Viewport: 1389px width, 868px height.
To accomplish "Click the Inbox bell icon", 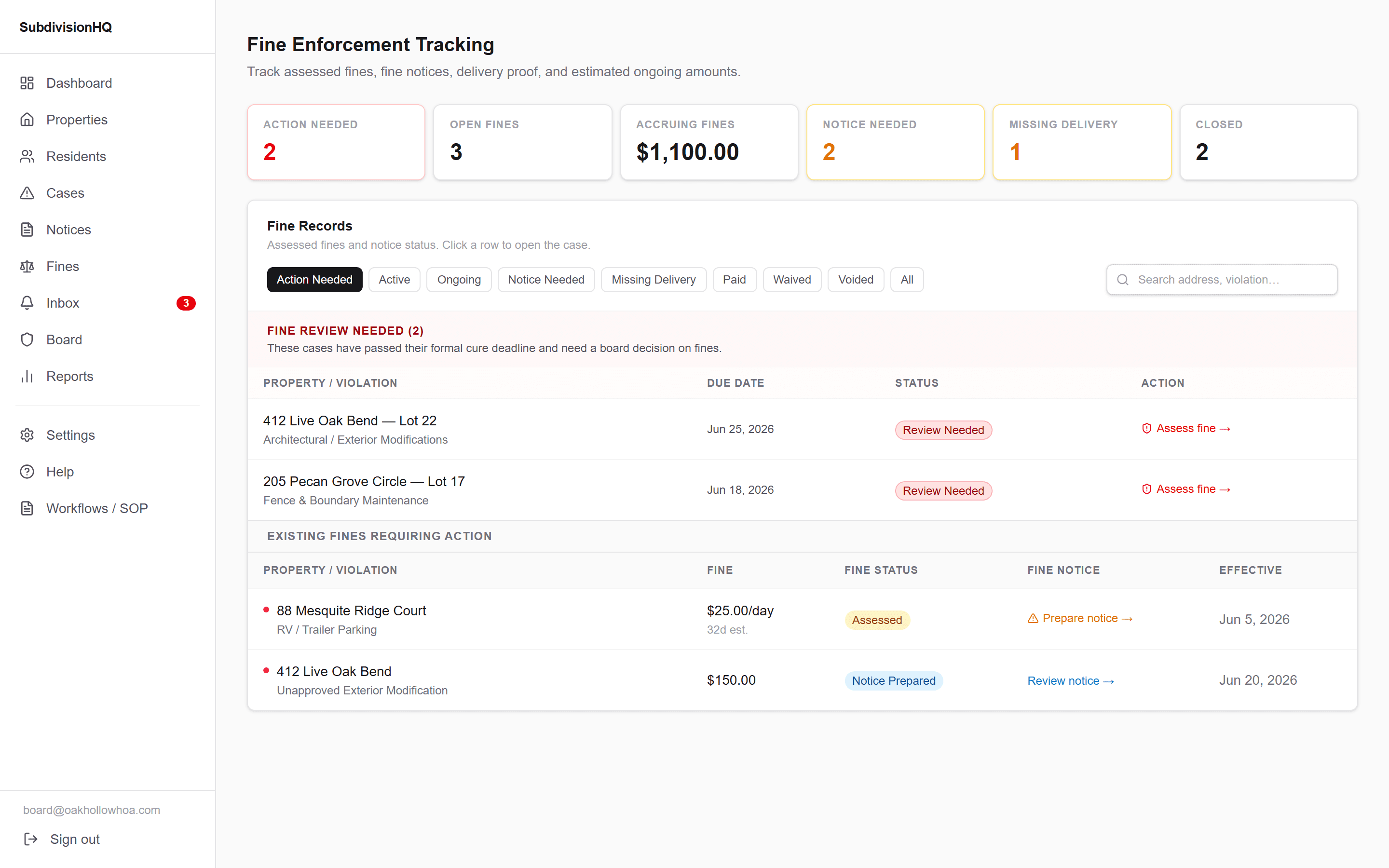I will point(27,303).
